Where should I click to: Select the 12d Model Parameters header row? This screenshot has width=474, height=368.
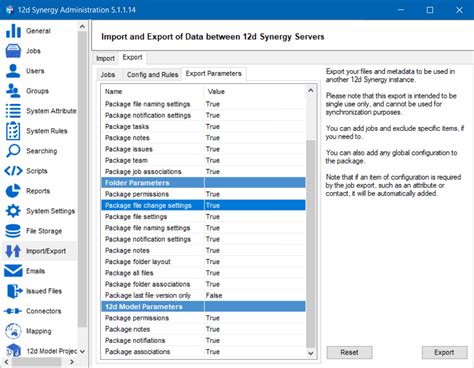coord(203,307)
